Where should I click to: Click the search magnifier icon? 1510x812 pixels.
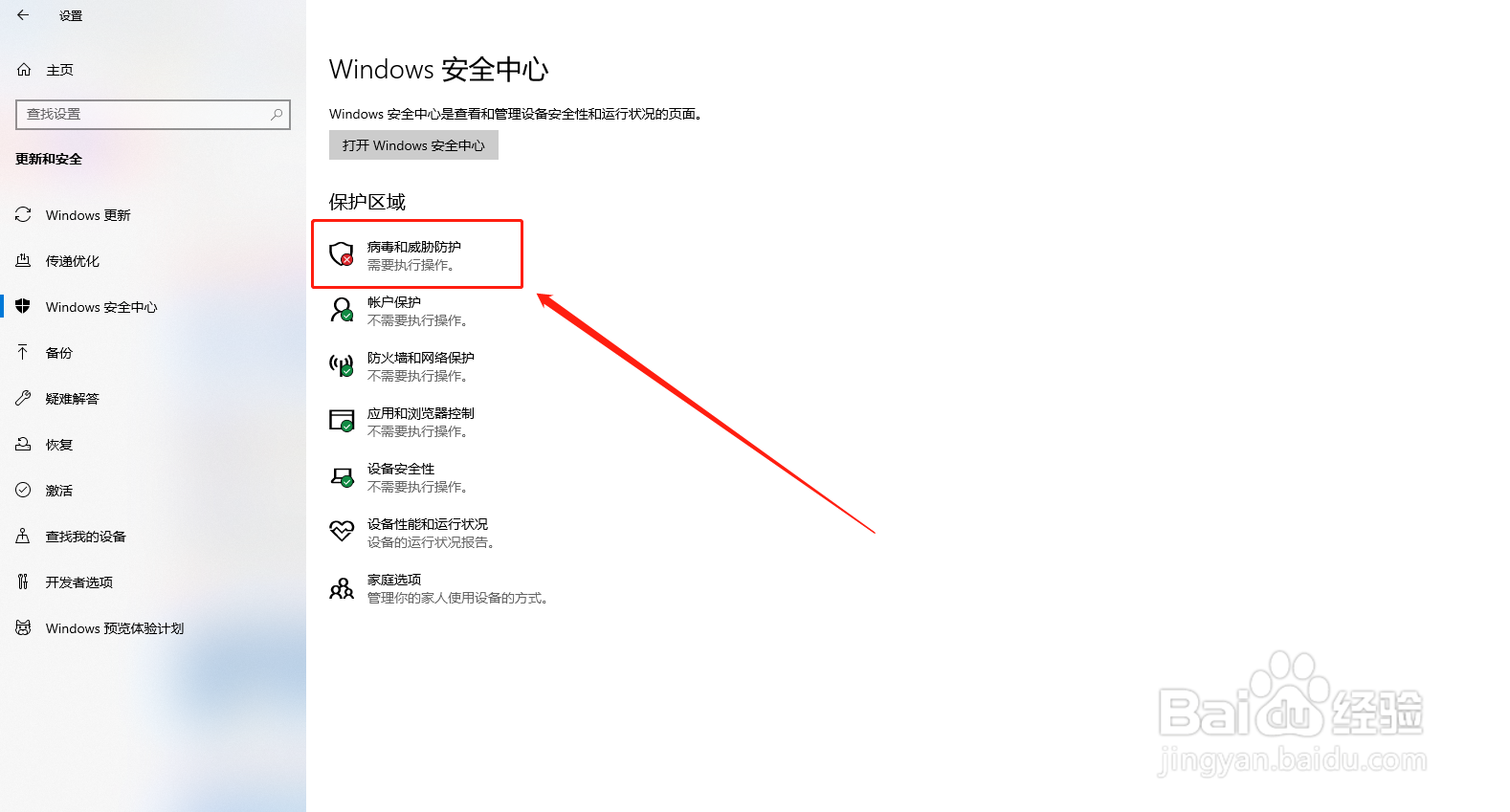tap(277, 114)
